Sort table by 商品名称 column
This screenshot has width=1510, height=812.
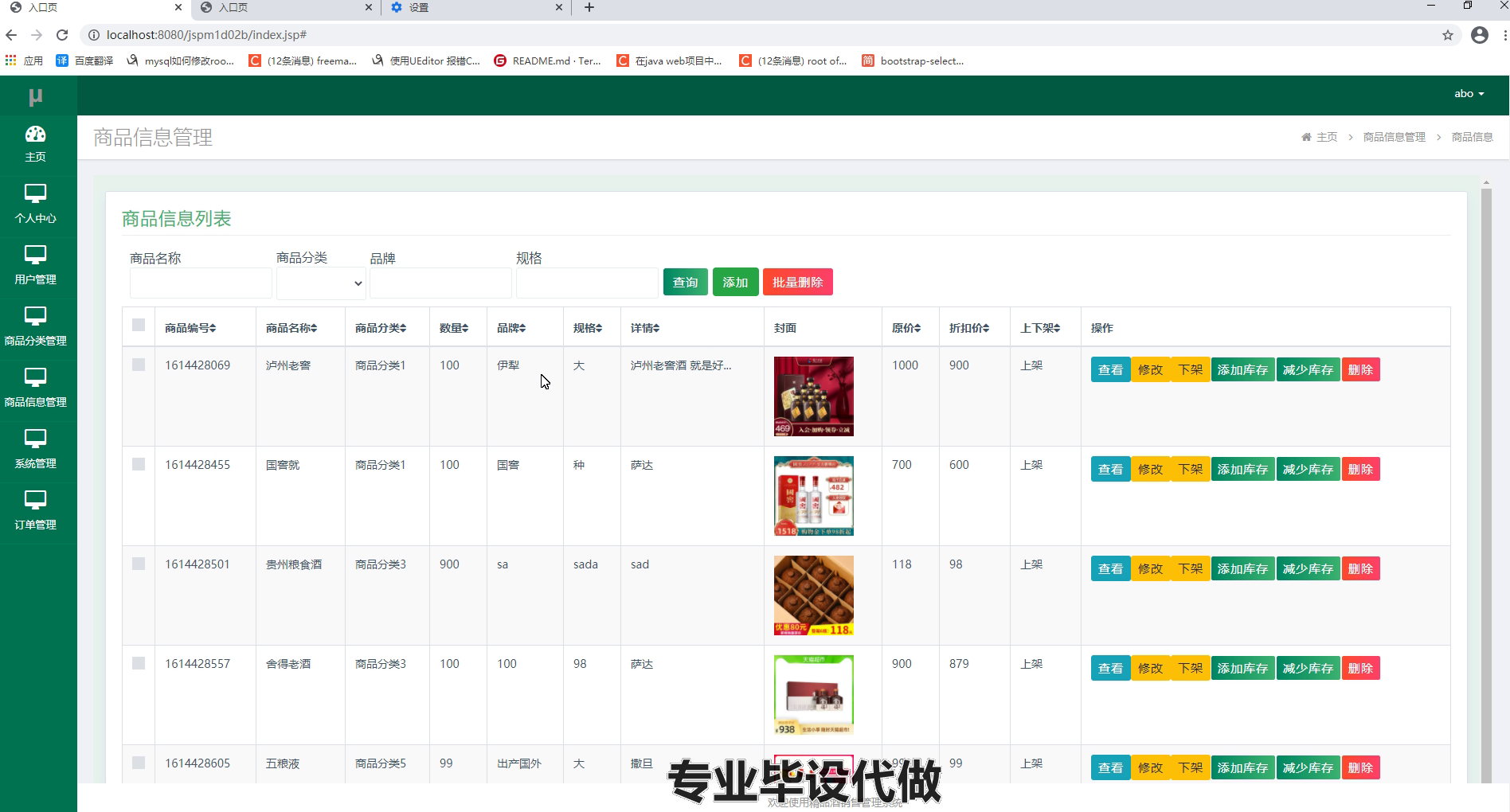coord(291,328)
